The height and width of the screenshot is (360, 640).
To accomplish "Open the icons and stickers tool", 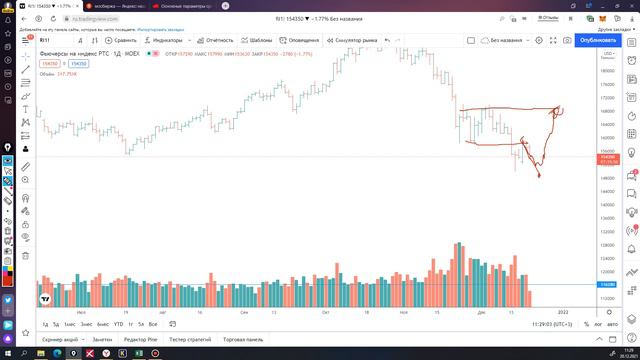I will [x=25, y=149].
